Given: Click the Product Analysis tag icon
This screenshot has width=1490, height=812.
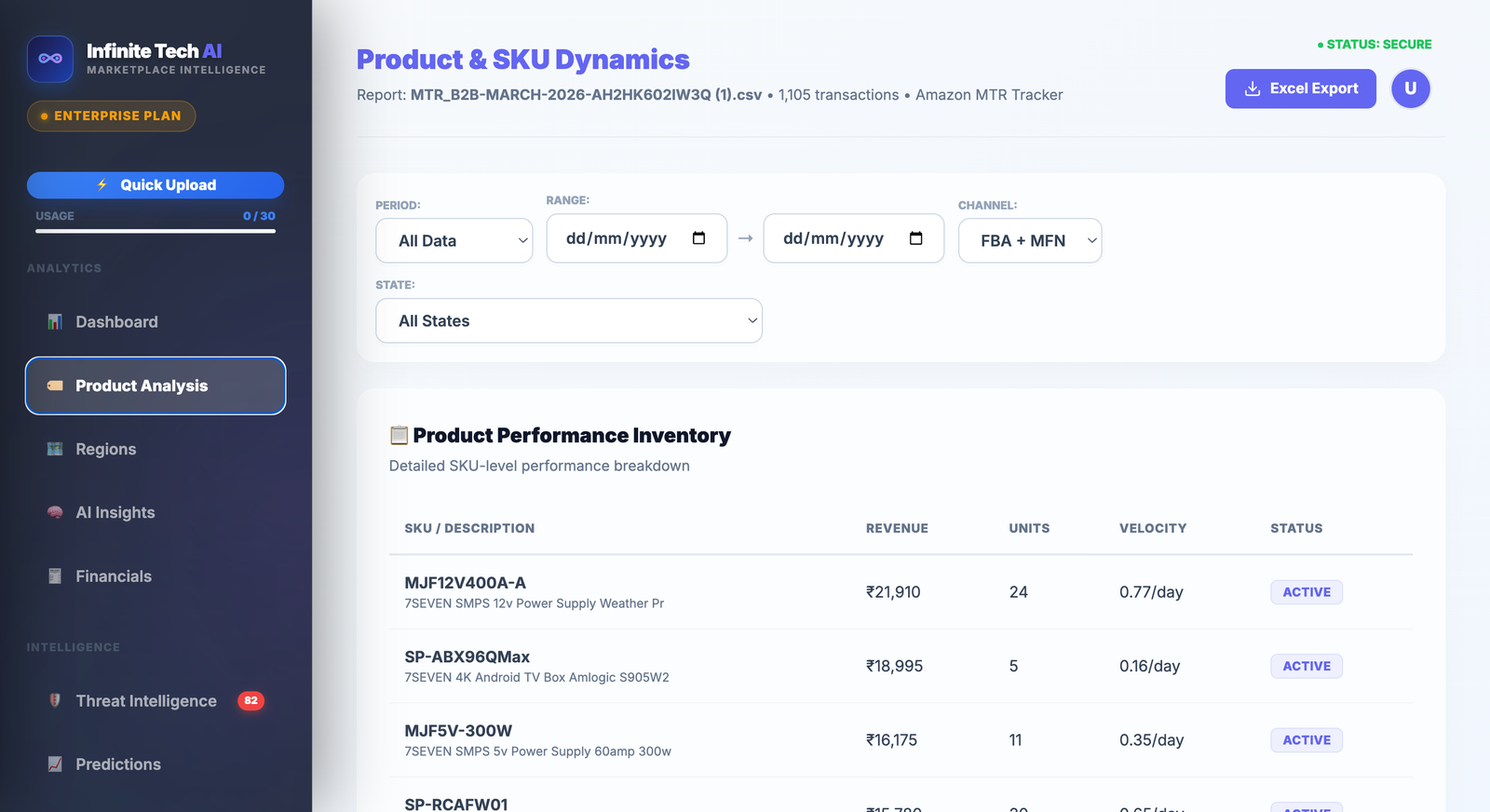Looking at the screenshot, I should point(55,386).
